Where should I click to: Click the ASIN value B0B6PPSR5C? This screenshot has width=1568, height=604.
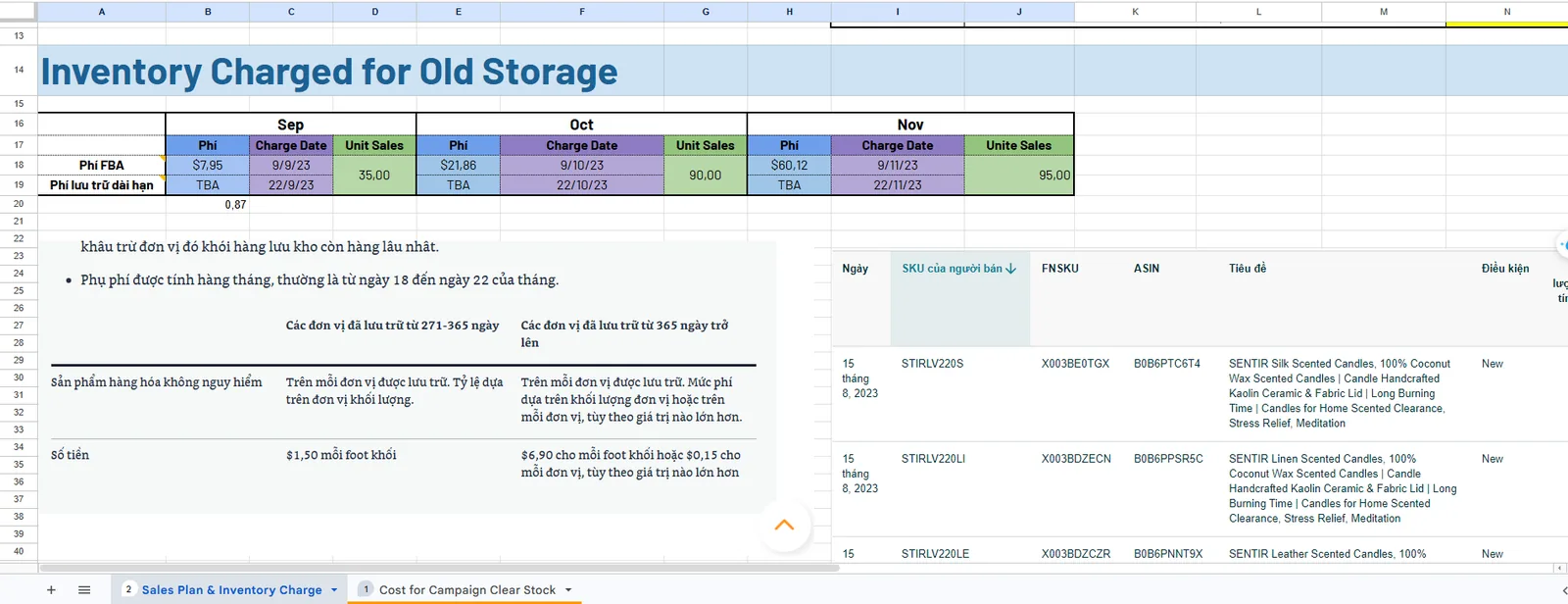pos(1168,459)
